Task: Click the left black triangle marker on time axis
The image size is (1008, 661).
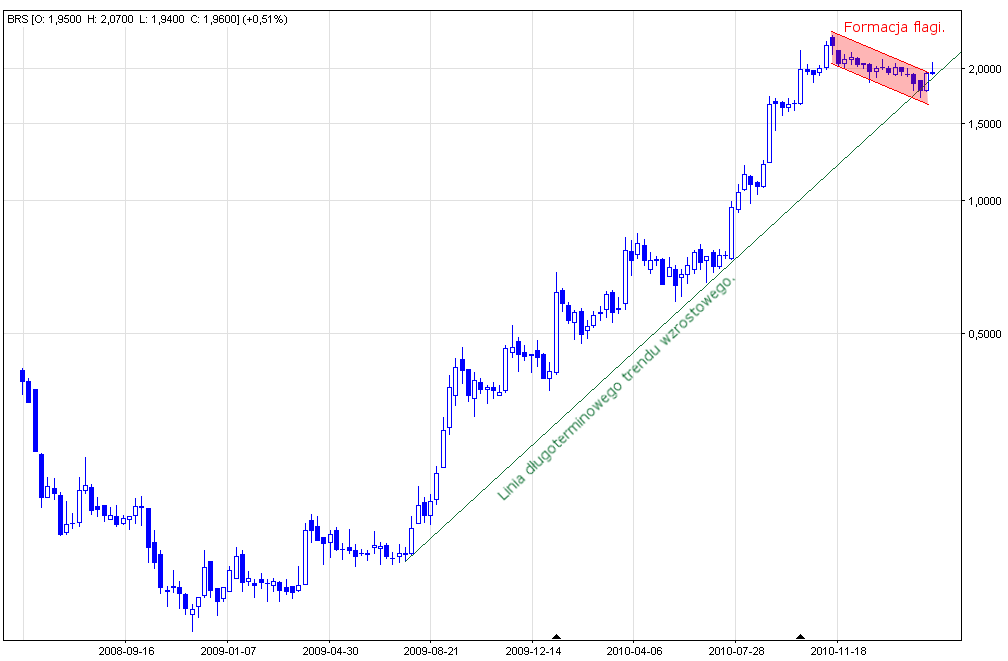Action: [557, 636]
